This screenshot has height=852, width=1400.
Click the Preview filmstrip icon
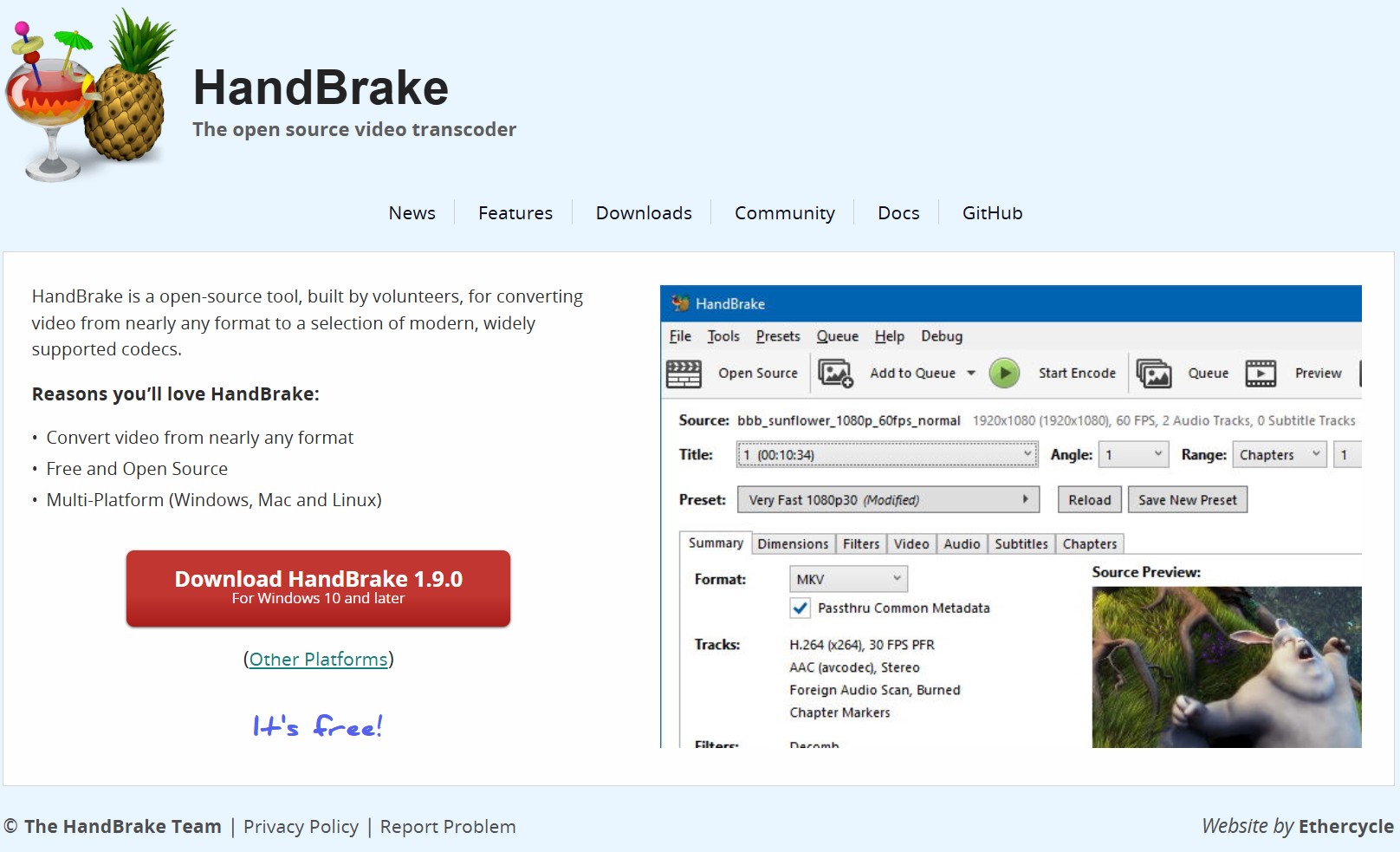point(1261,374)
